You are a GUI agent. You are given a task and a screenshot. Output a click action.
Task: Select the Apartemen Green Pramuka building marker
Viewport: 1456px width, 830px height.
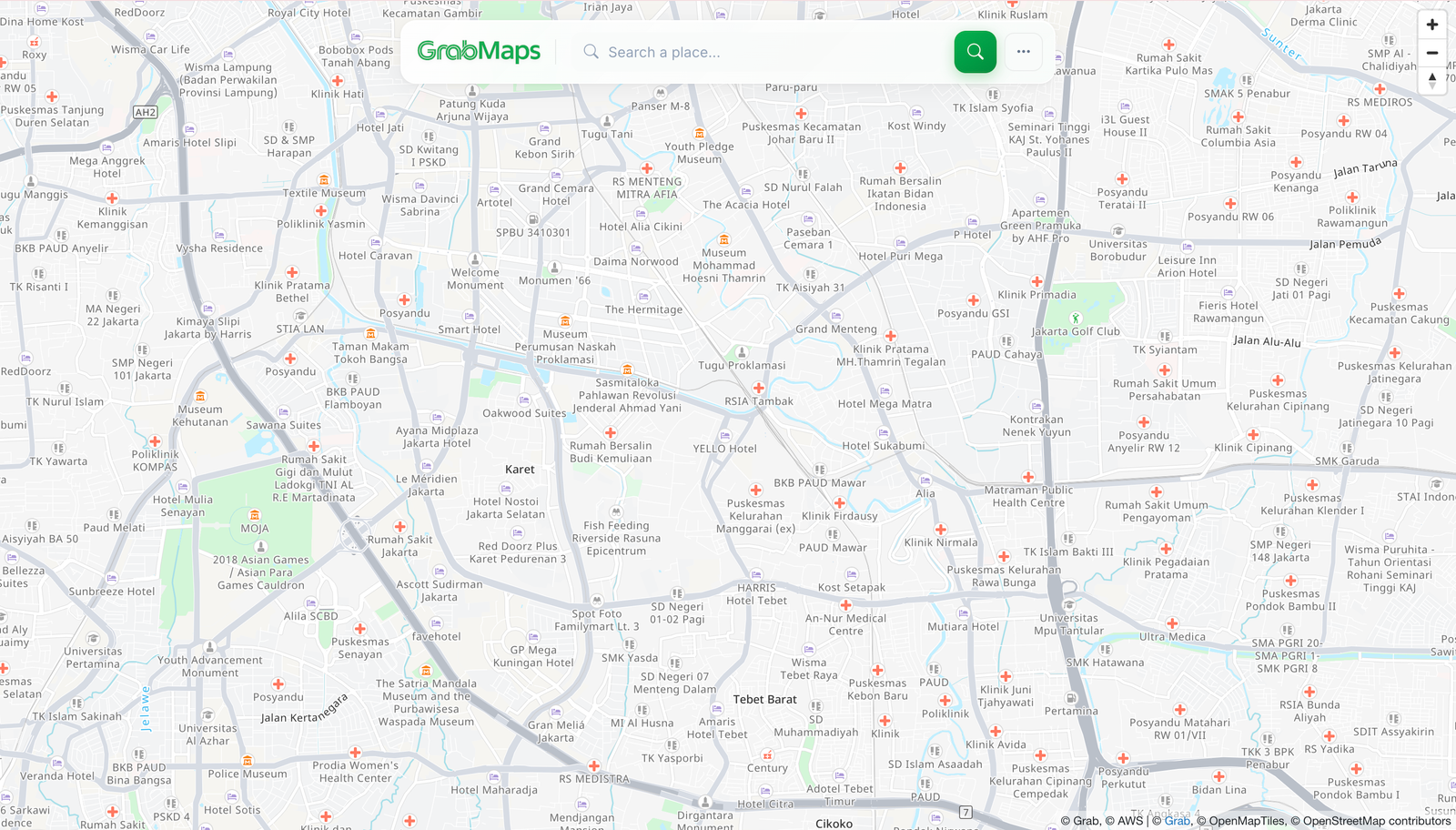coord(1040,200)
